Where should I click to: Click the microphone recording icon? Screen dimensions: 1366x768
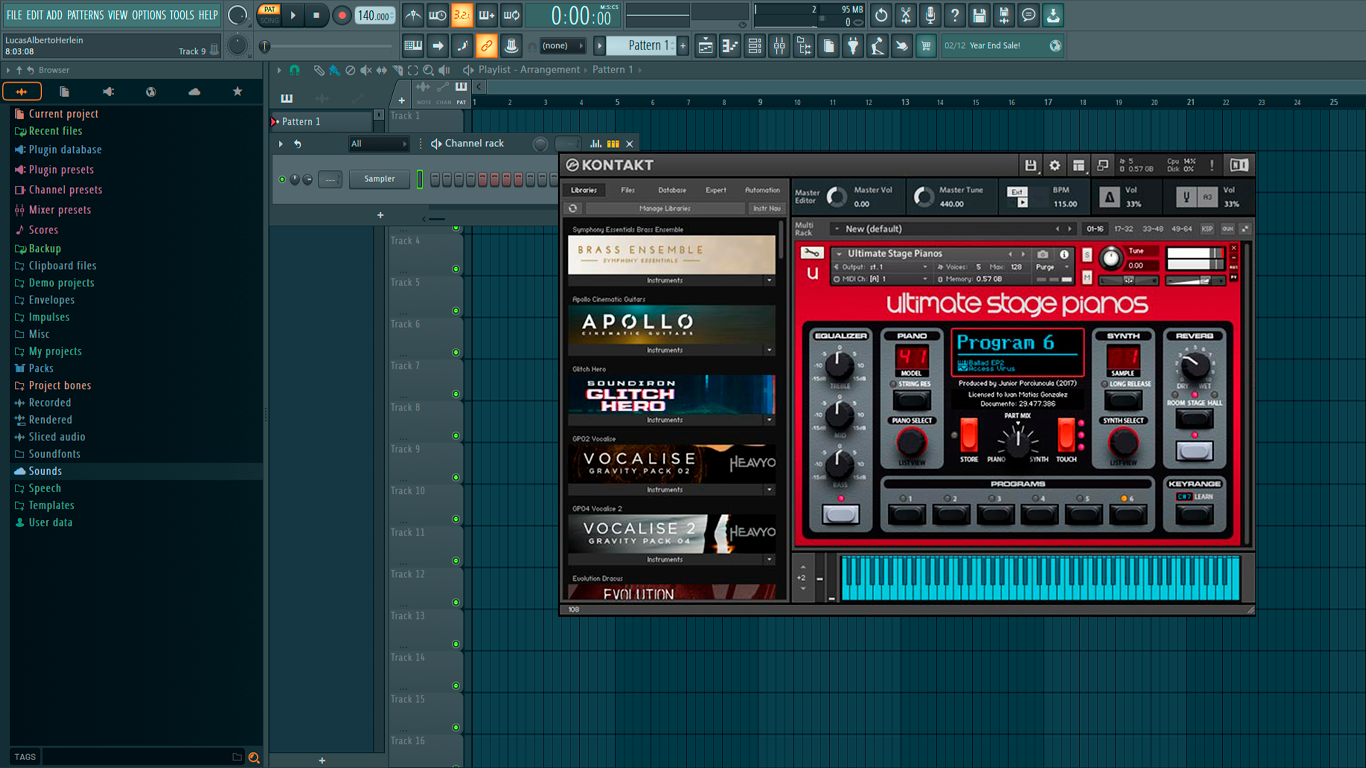(x=930, y=15)
